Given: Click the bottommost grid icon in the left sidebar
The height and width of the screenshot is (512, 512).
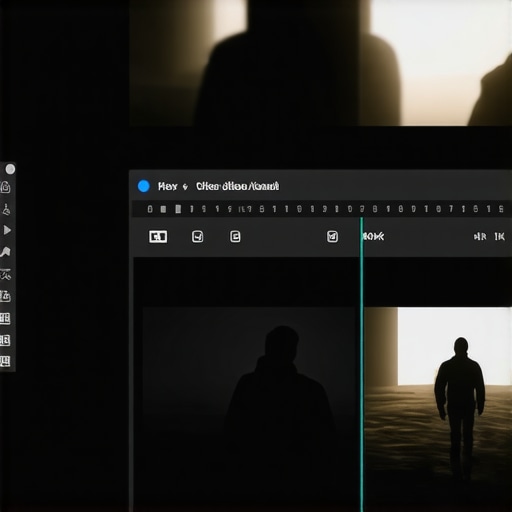Looking at the screenshot, I should (x=5, y=361).
